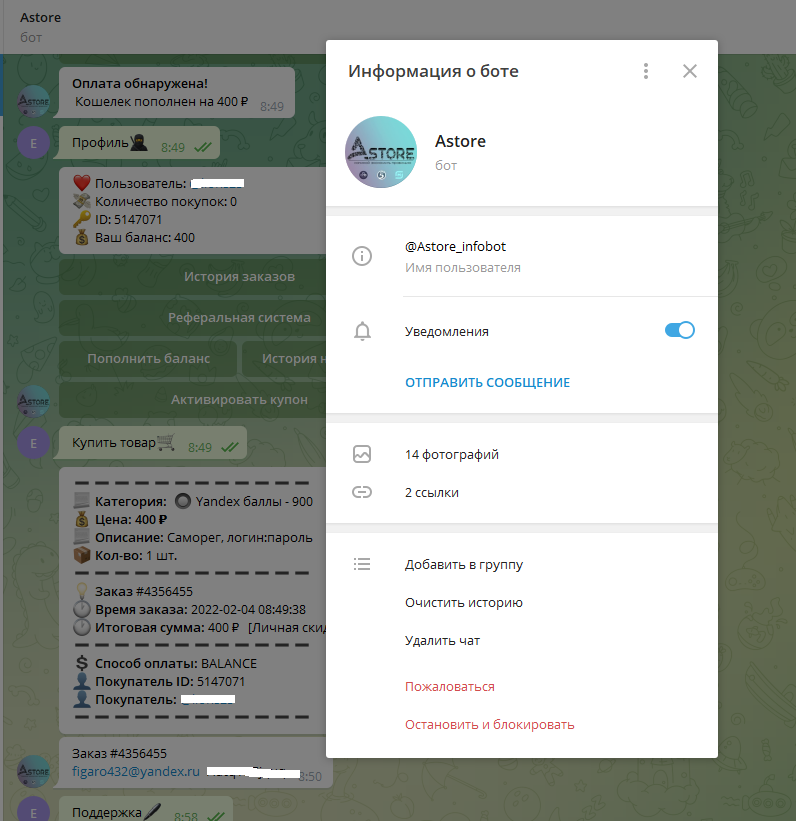Click Активировать купон bot button
This screenshot has width=796, height=821.
193,400
